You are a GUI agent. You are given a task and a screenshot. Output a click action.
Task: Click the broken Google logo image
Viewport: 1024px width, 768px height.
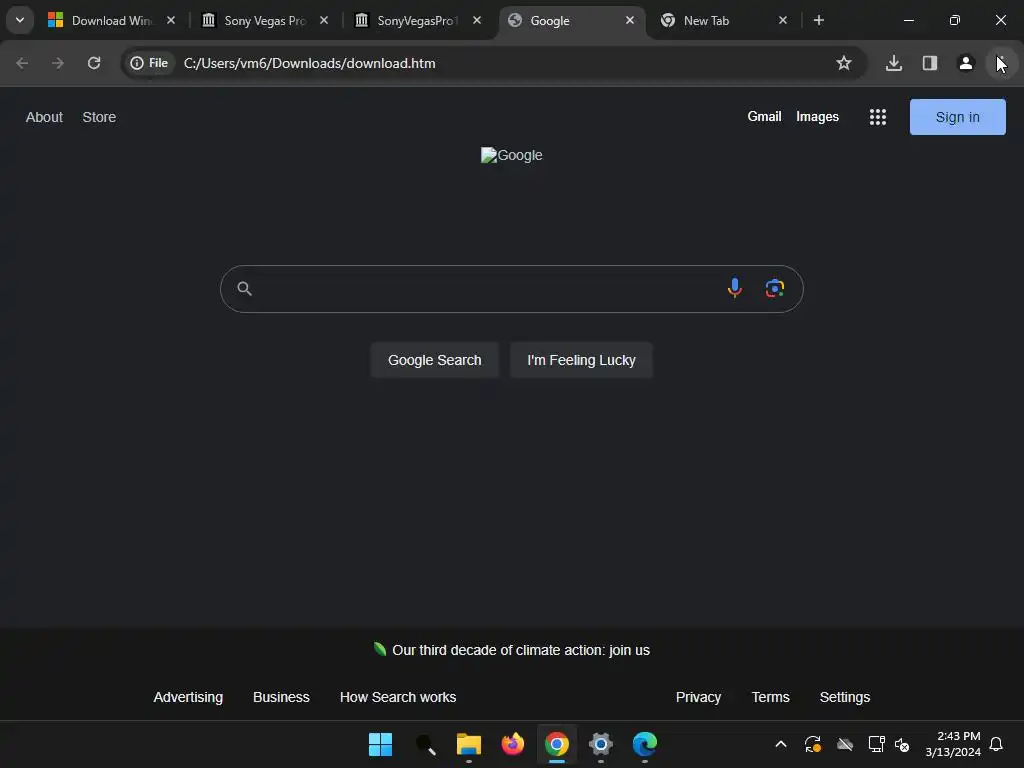(511, 155)
